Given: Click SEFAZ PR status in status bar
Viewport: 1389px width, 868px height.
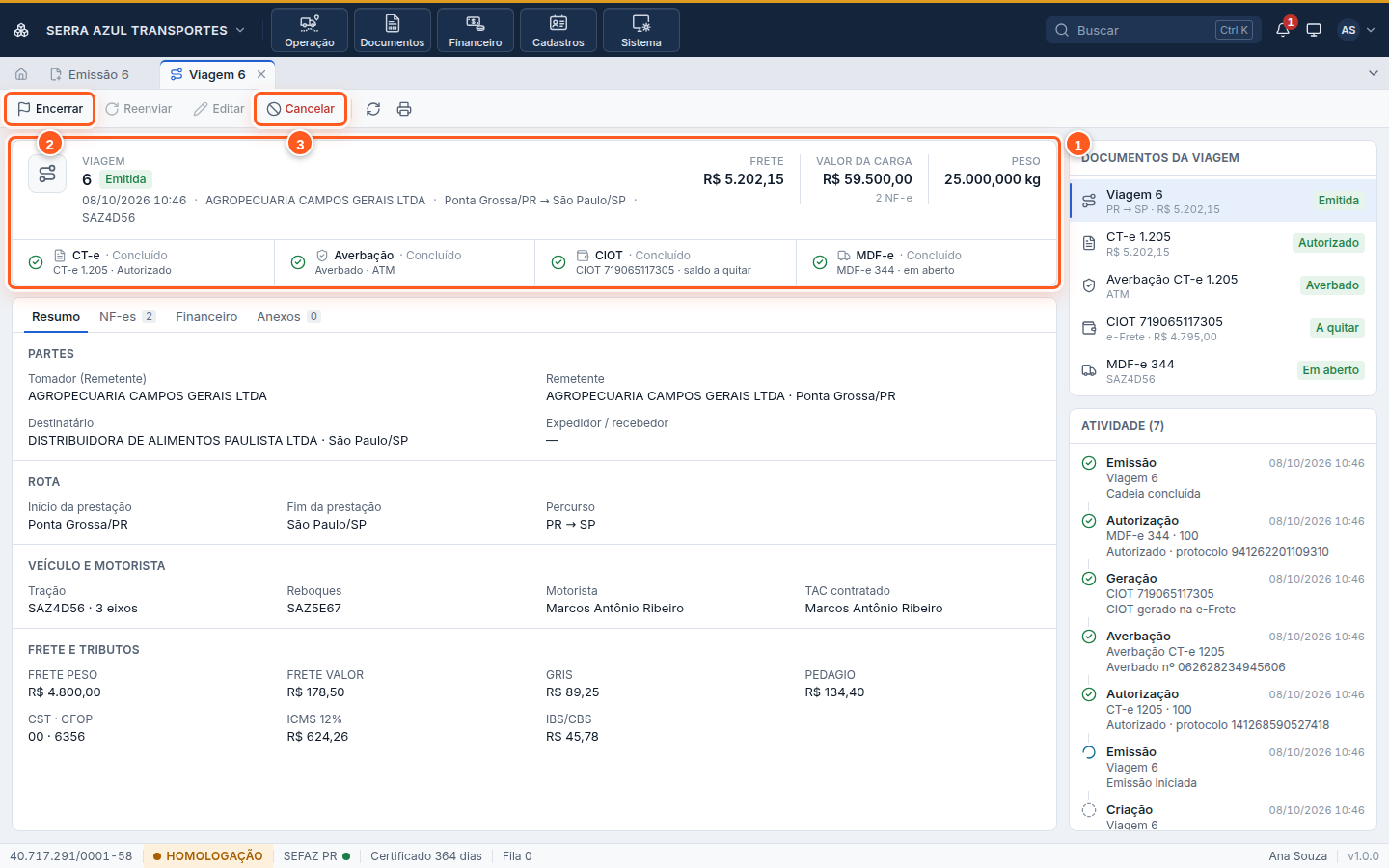Looking at the screenshot, I should click(316, 856).
